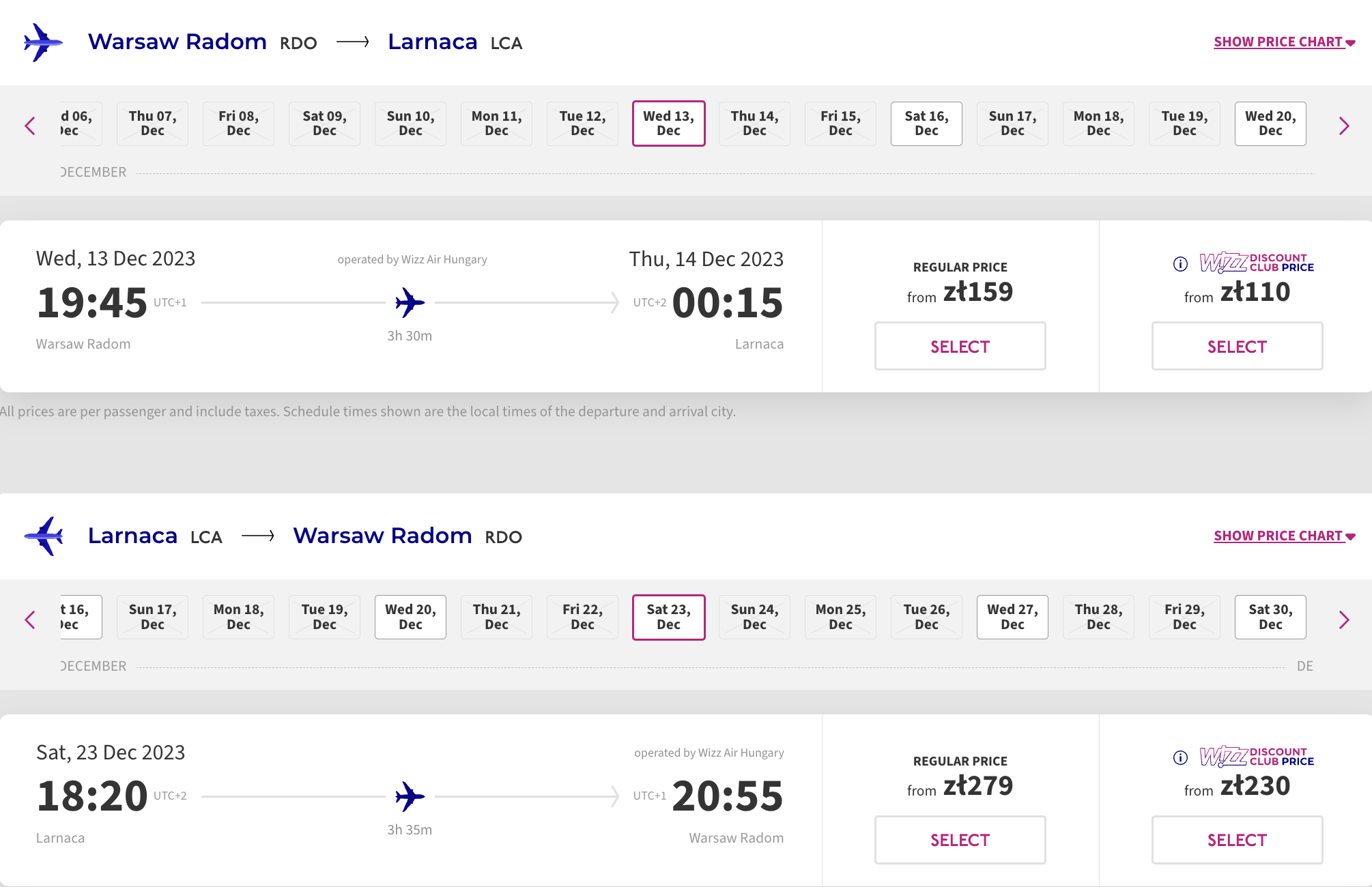Open info icon for outbound Wizz Discount Club
Screen dimensions: 1372x887
point(1180,264)
